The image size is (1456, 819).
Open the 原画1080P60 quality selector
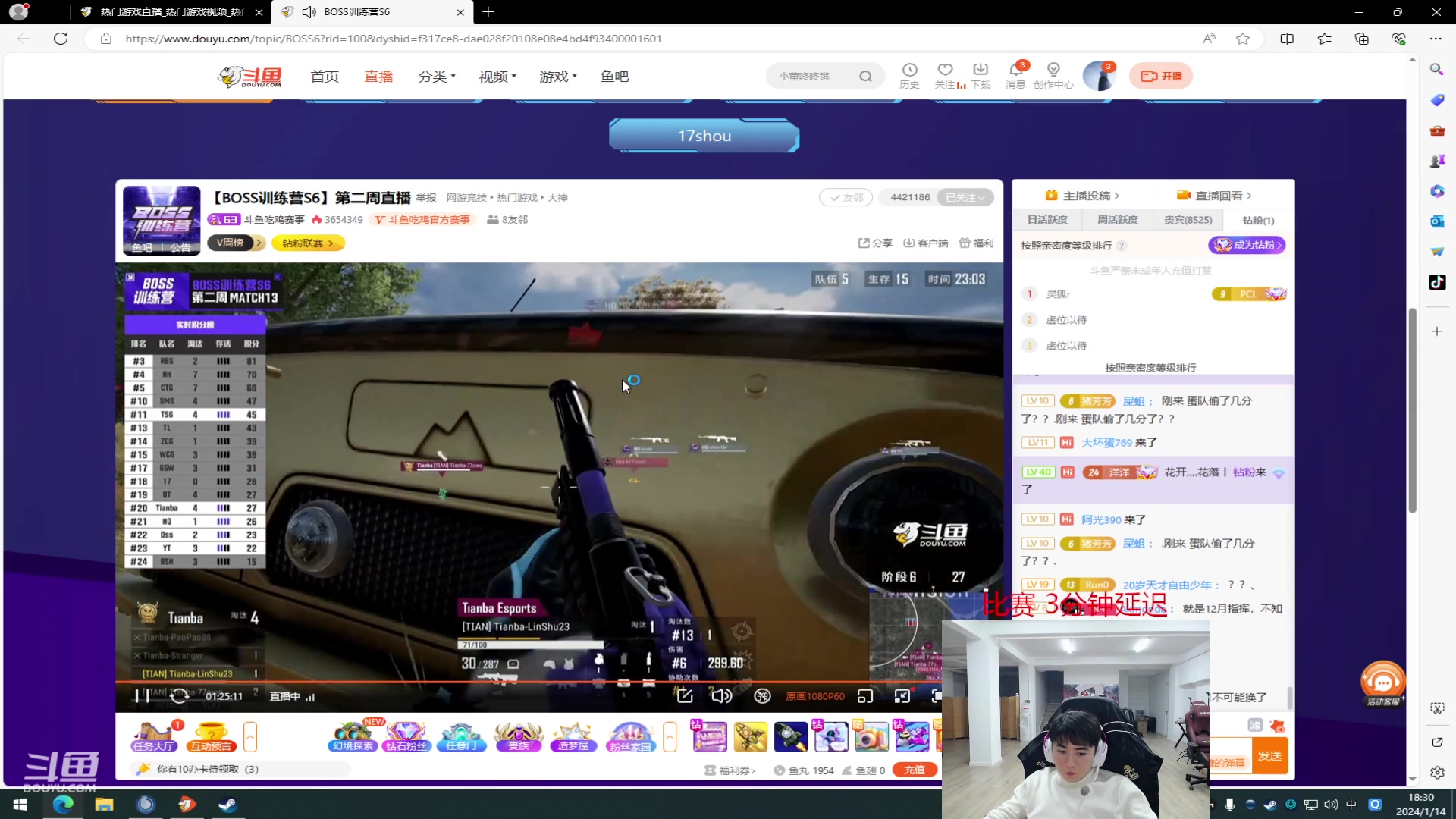tap(814, 696)
